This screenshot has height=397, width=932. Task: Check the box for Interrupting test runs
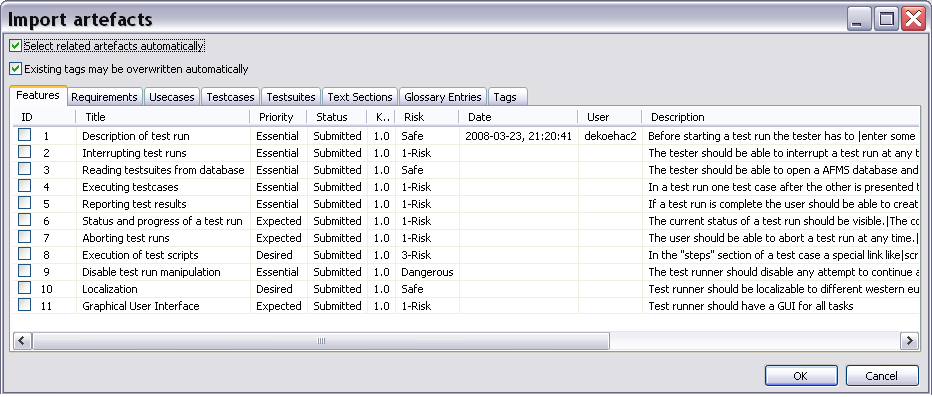[24, 153]
